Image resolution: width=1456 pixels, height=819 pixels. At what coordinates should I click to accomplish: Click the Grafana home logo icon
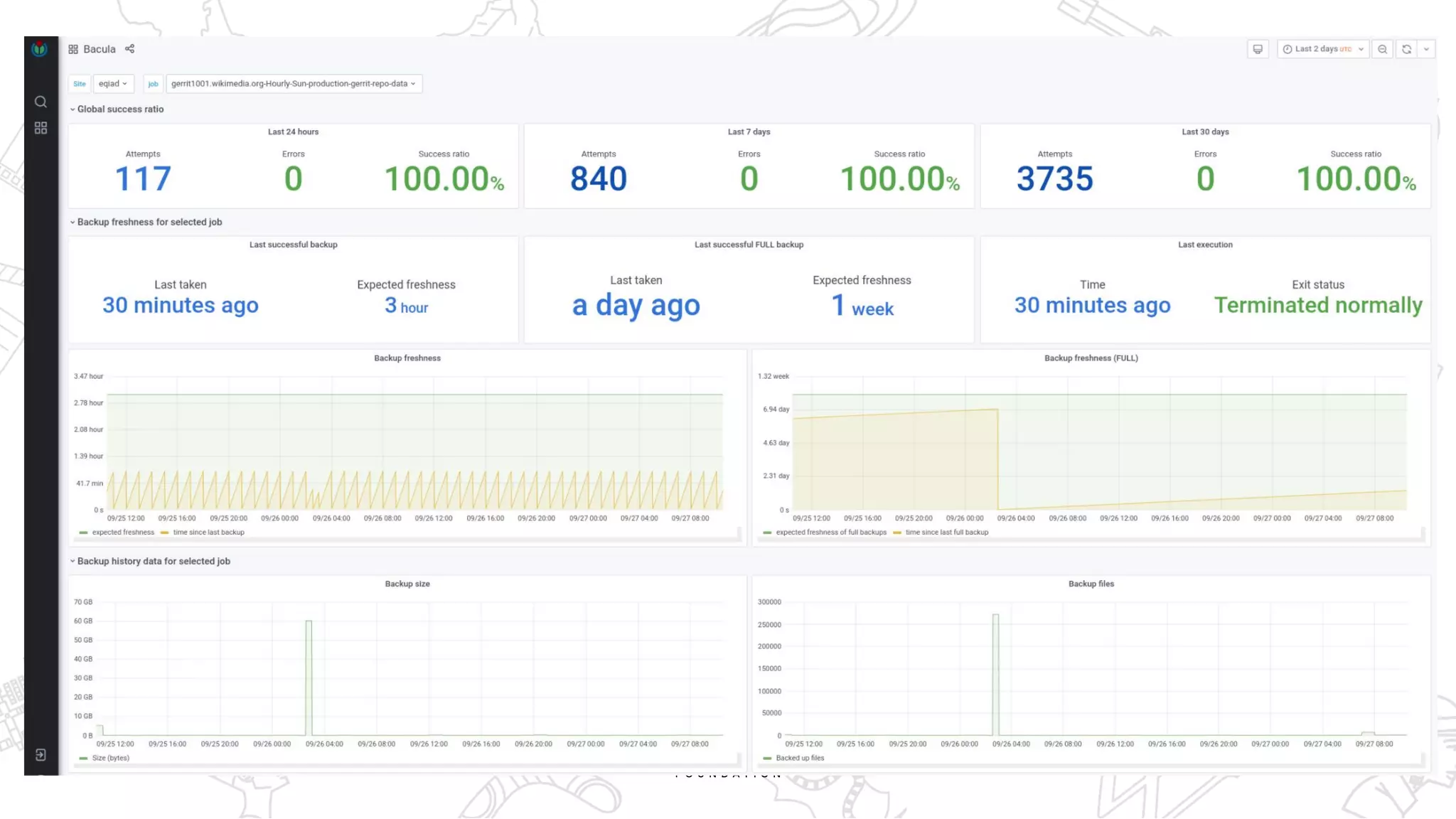(40, 49)
